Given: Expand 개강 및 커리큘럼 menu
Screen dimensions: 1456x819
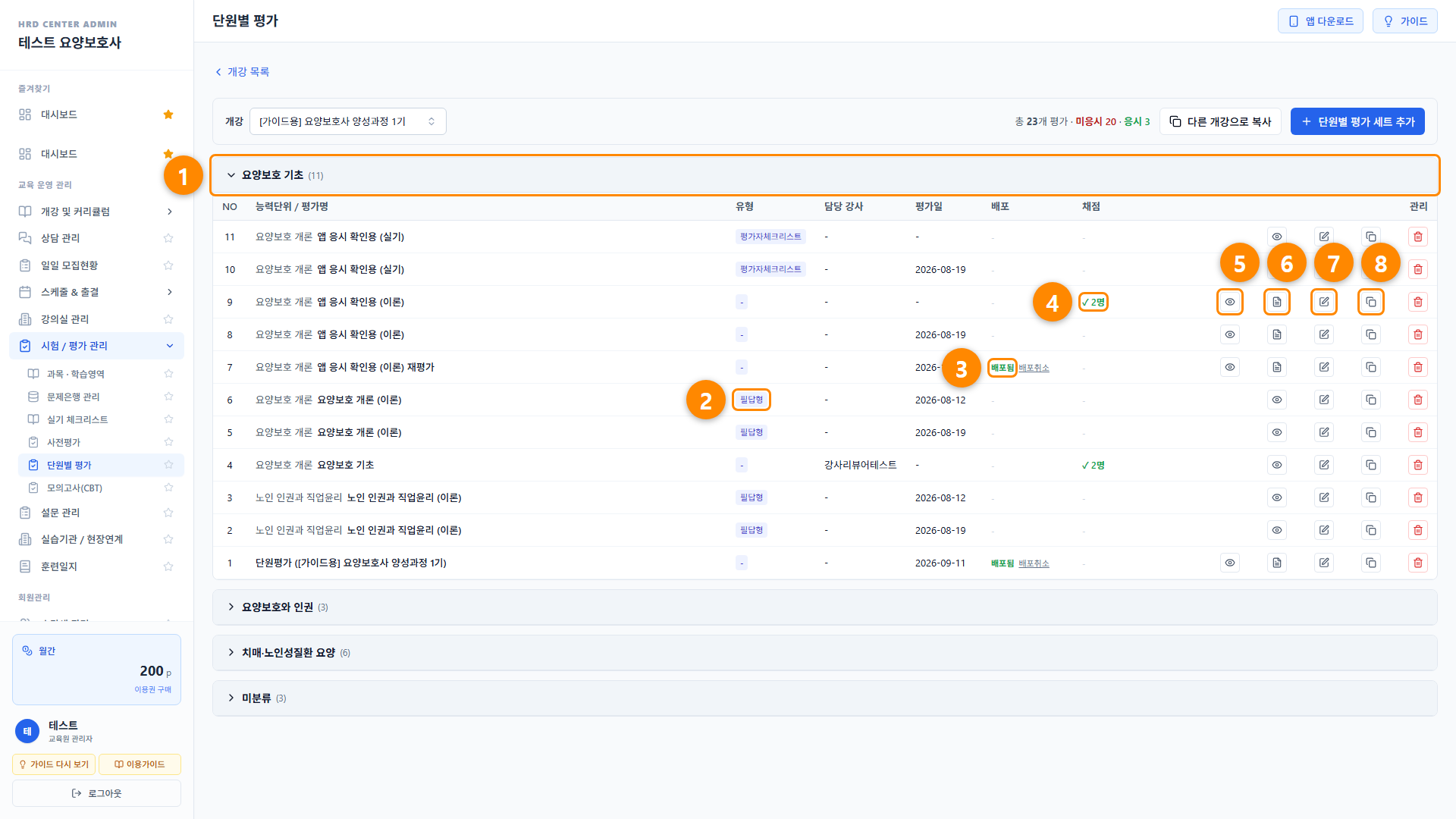Looking at the screenshot, I should pyautogui.click(x=96, y=212).
